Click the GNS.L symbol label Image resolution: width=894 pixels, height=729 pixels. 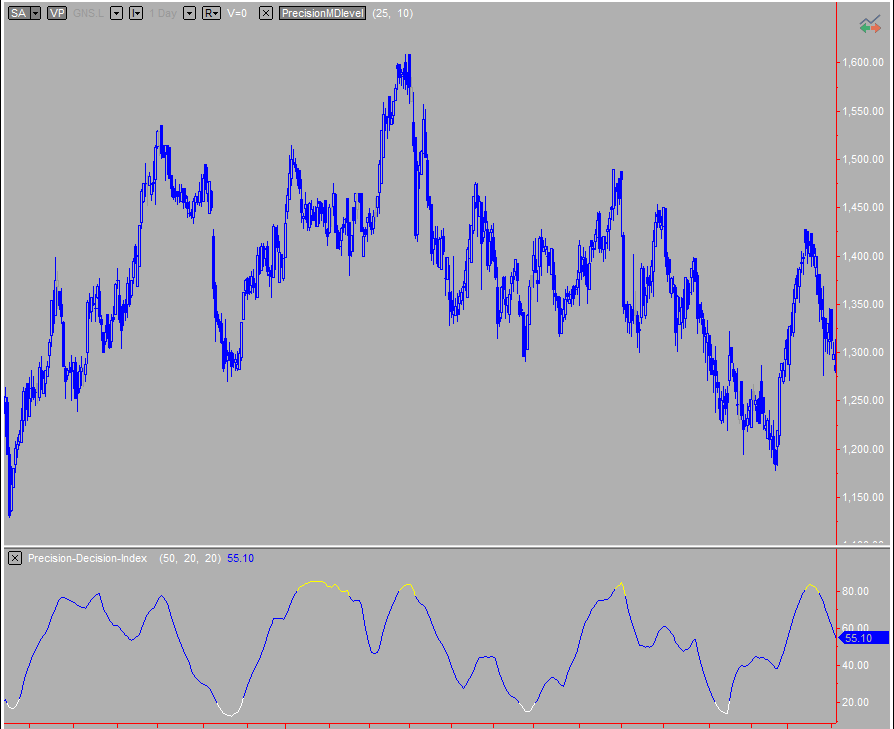click(x=90, y=13)
